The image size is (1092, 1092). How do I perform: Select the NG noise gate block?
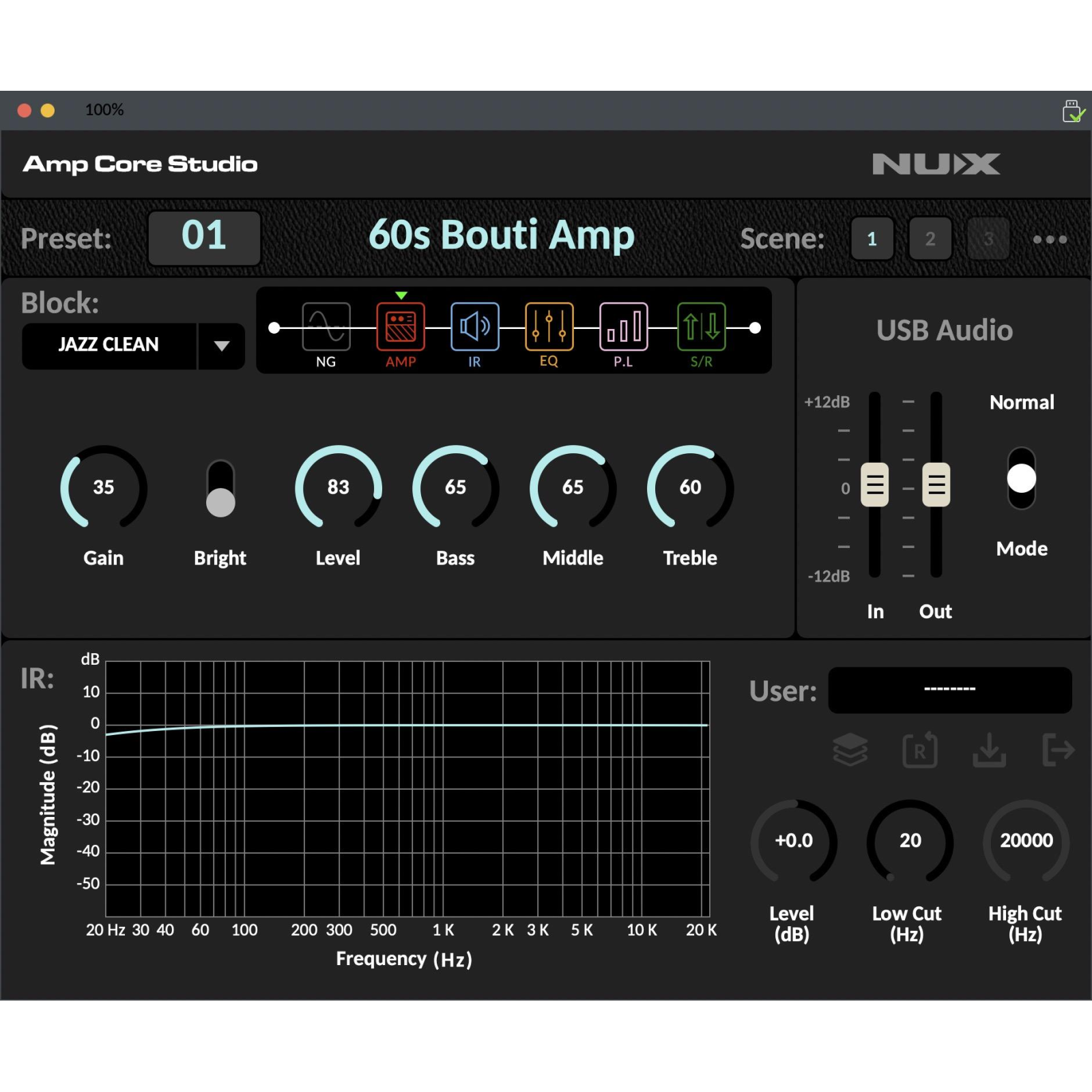[326, 327]
